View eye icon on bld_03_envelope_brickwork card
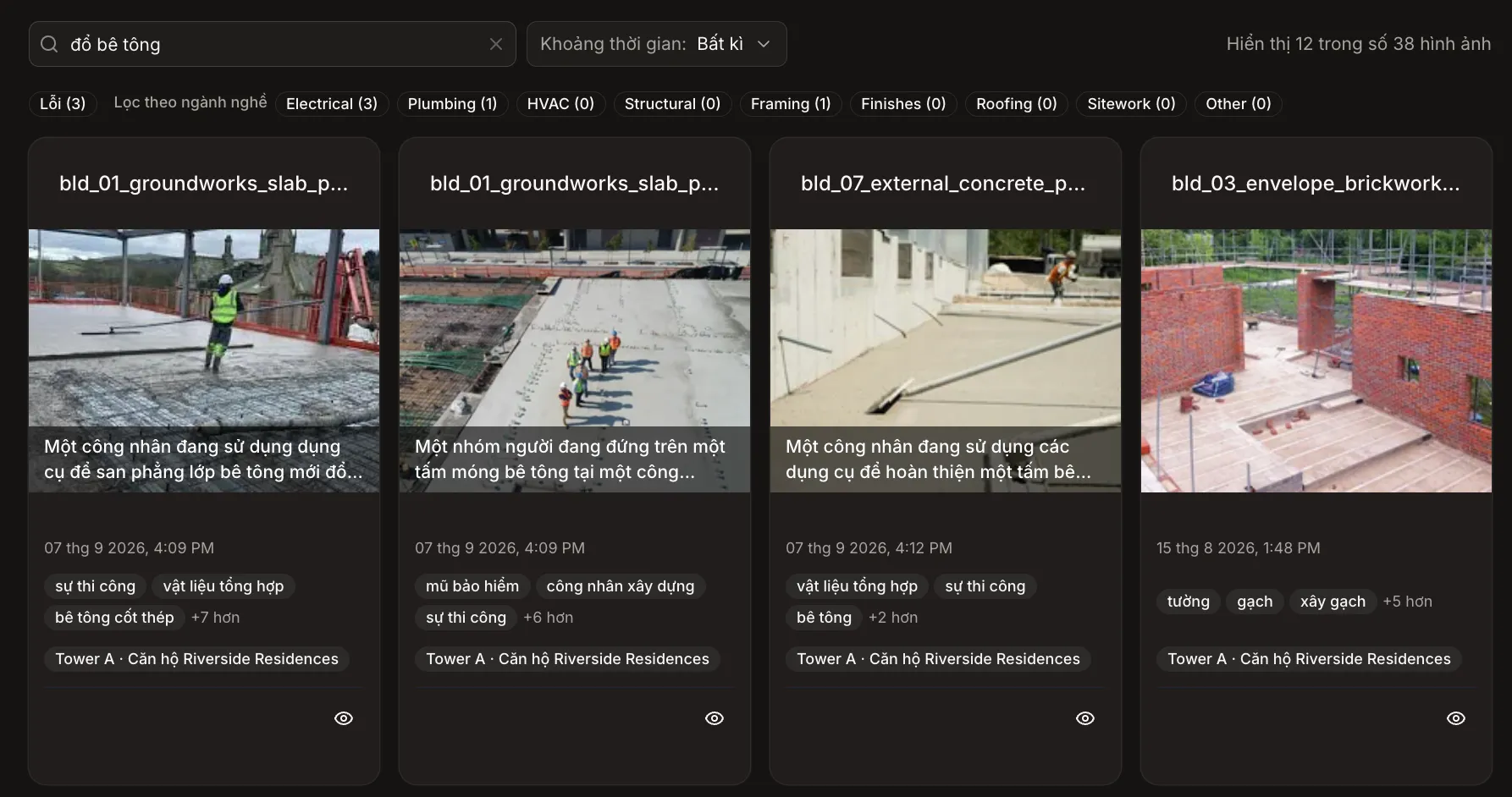 (1456, 718)
